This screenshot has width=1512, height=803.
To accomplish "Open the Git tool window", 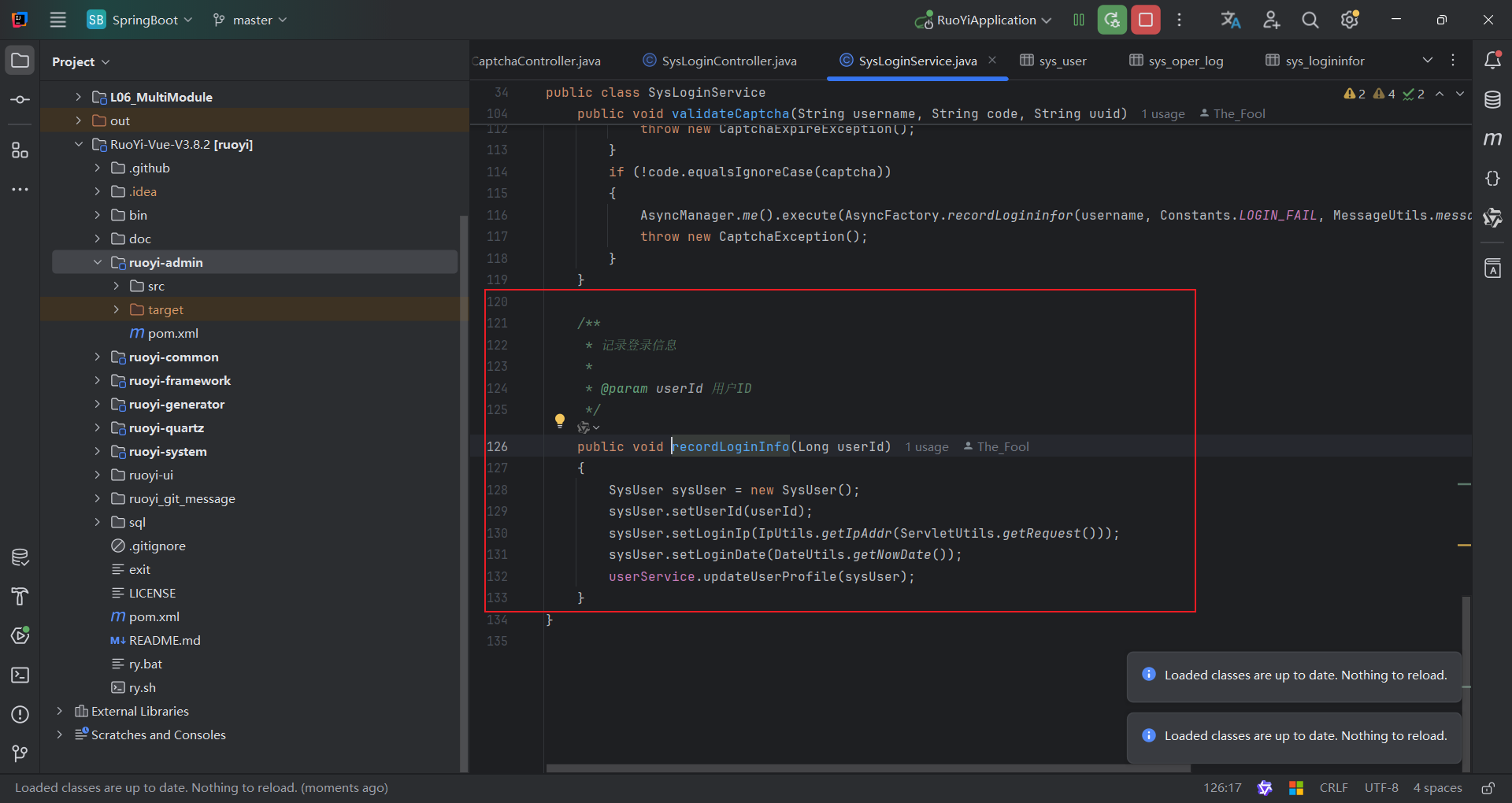I will (20, 753).
